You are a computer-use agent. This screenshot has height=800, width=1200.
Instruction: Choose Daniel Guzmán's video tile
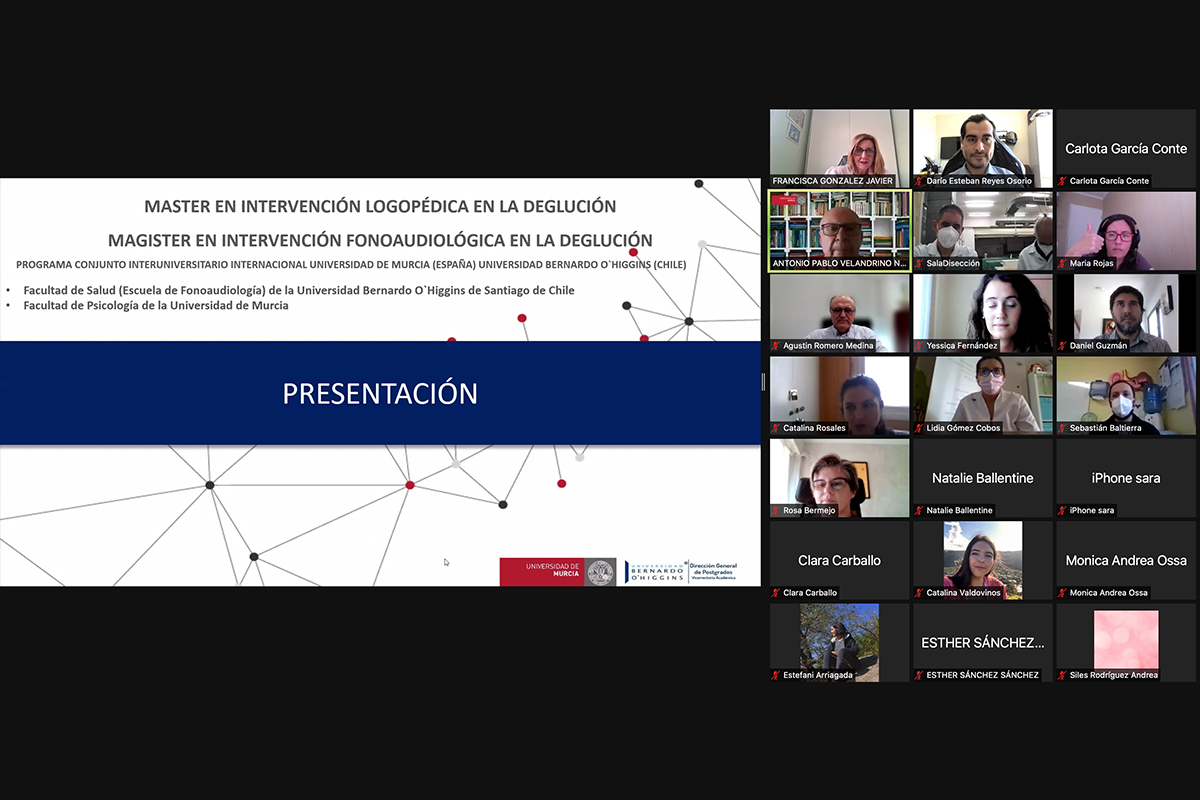point(1126,313)
